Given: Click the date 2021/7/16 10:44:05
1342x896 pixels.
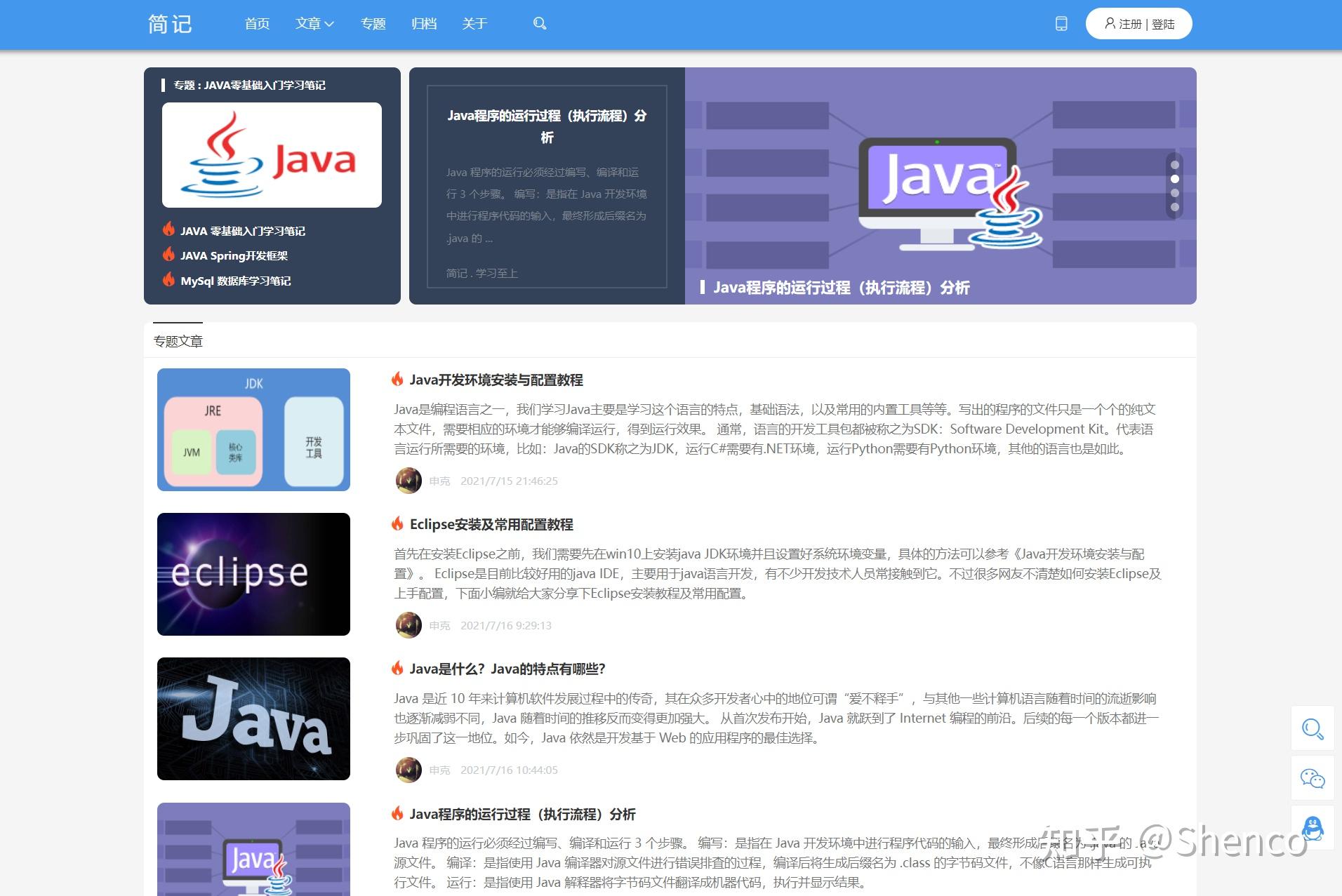Looking at the screenshot, I should click(509, 770).
